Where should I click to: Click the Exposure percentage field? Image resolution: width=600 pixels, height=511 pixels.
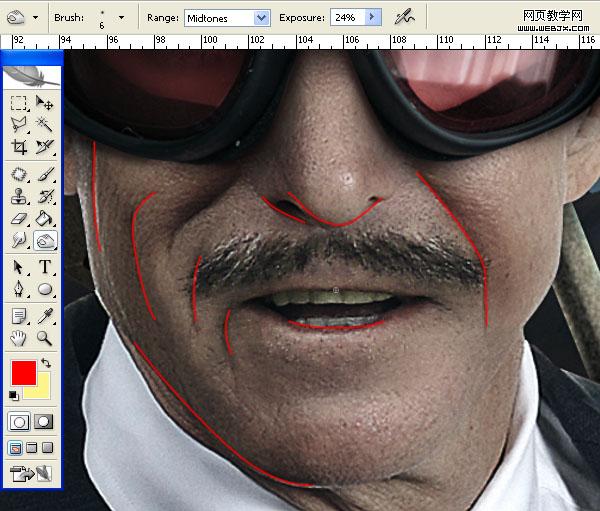(345, 18)
